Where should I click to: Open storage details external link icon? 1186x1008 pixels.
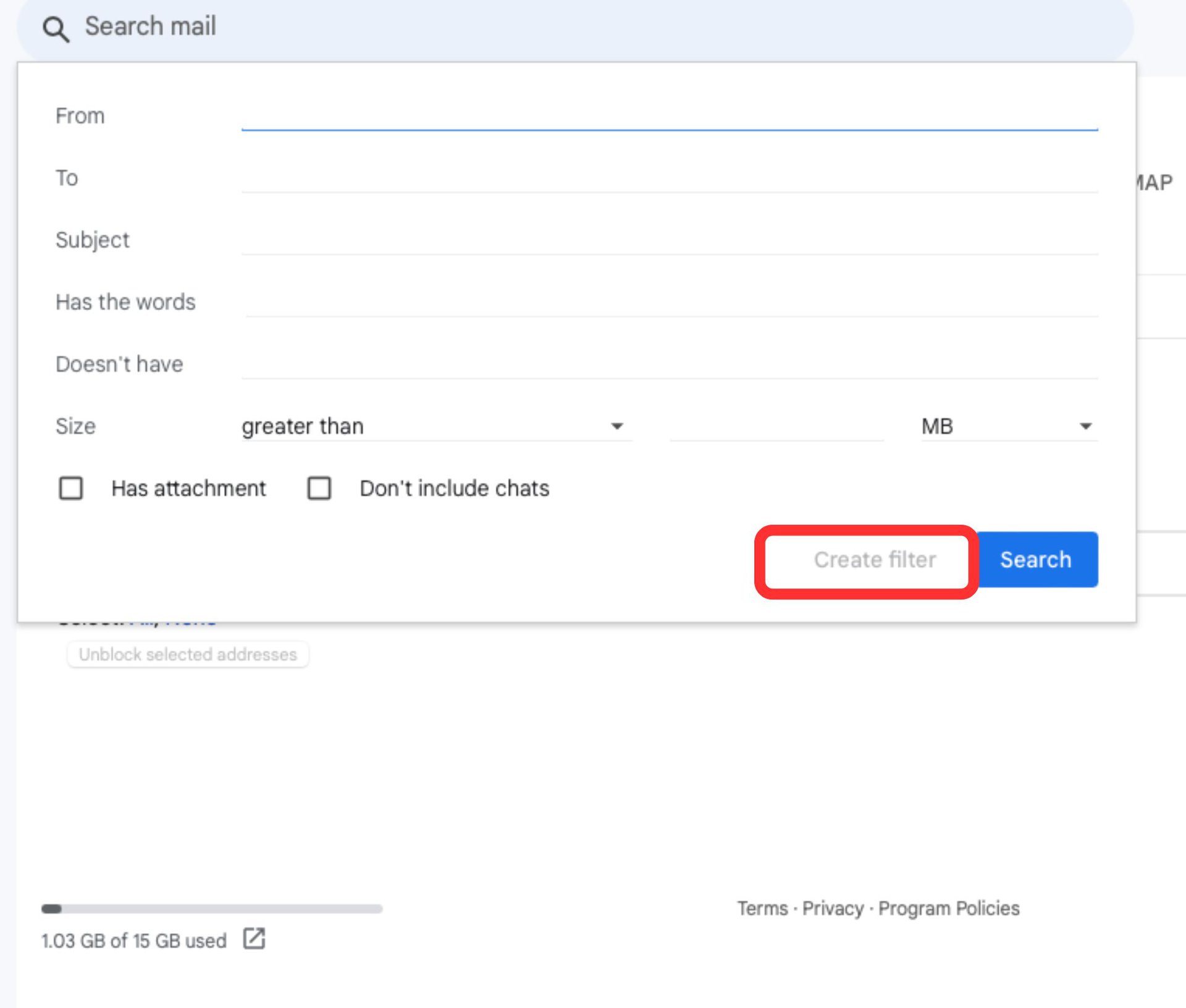(254, 939)
